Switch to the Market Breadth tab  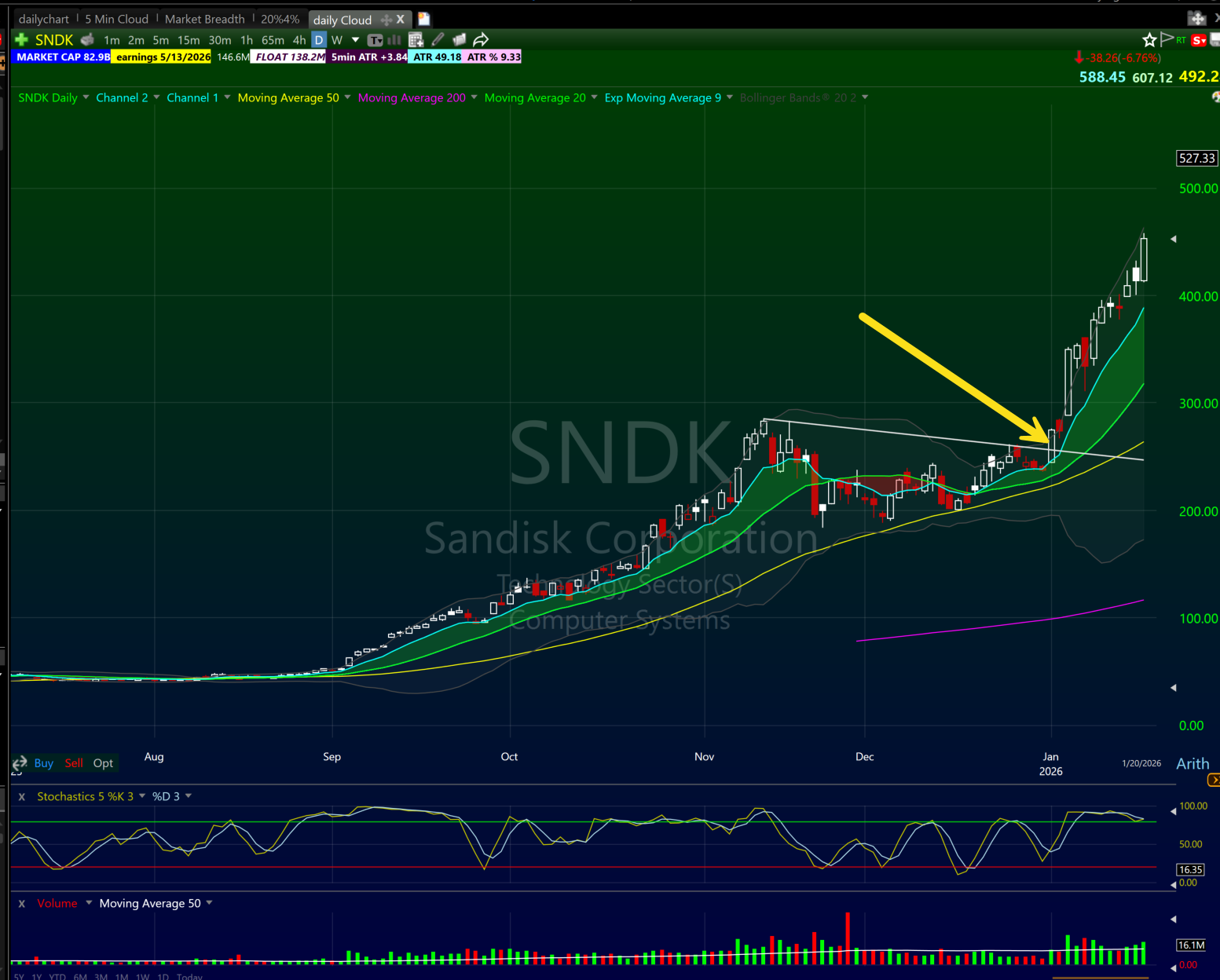coord(205,19)
